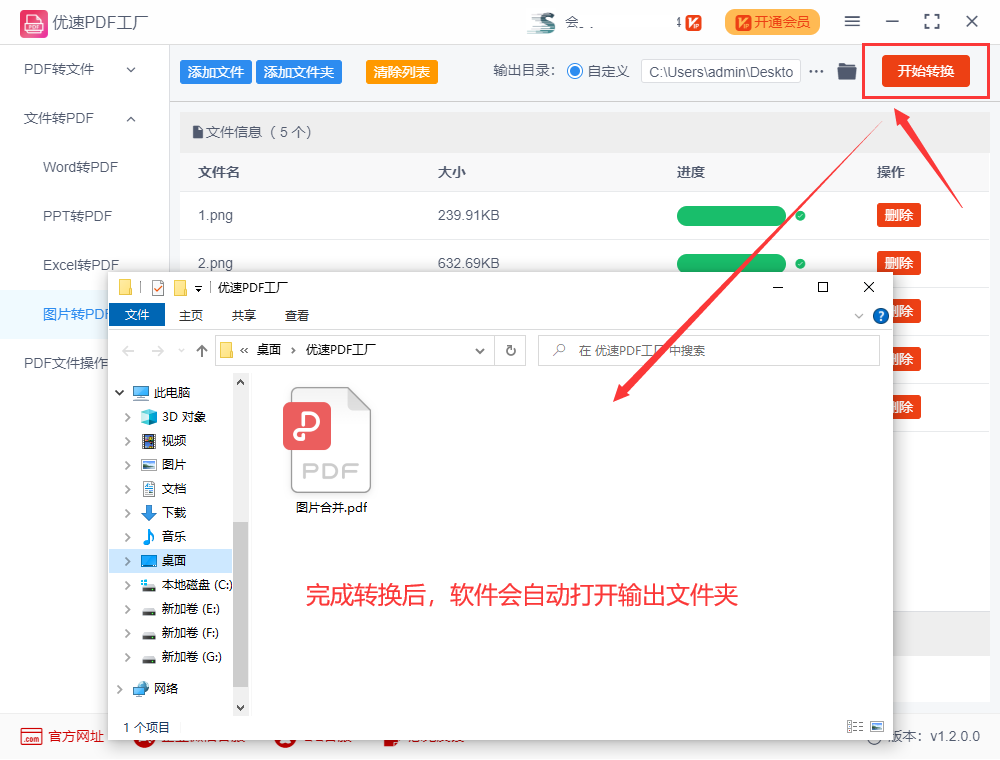Open the hamburger menu in the title bar

click(852, 22)
